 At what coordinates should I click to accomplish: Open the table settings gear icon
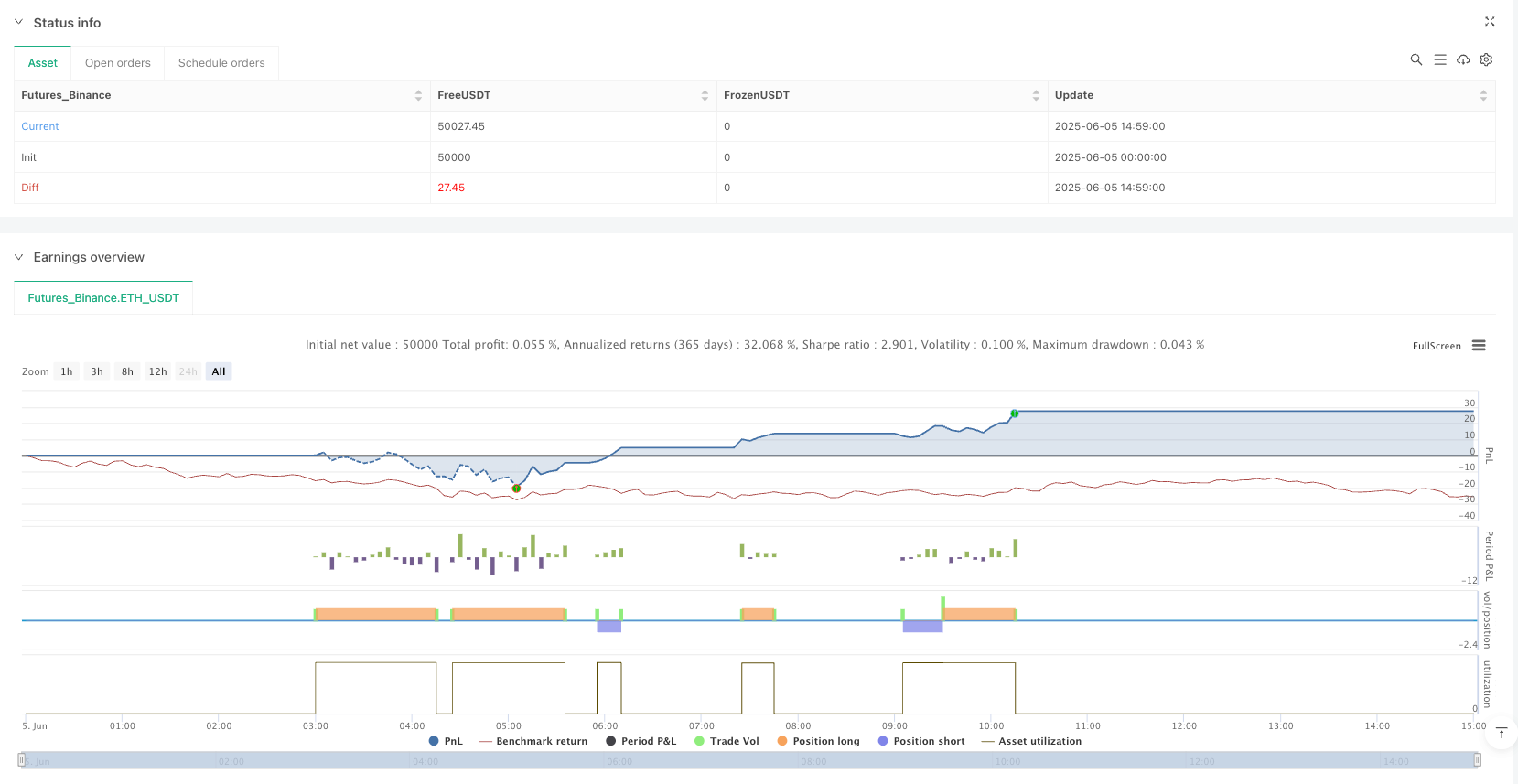[x=1486, y=59]
